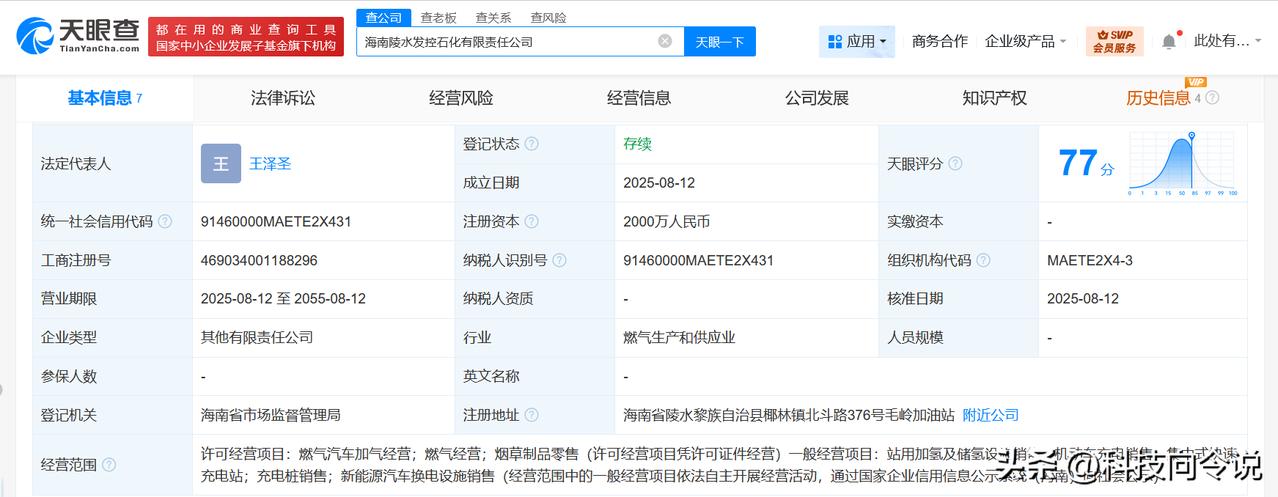This screenshot has height=497, width=1278.
Task: Click the registered capital 2000万人民币
Action: tap(666, 221)
